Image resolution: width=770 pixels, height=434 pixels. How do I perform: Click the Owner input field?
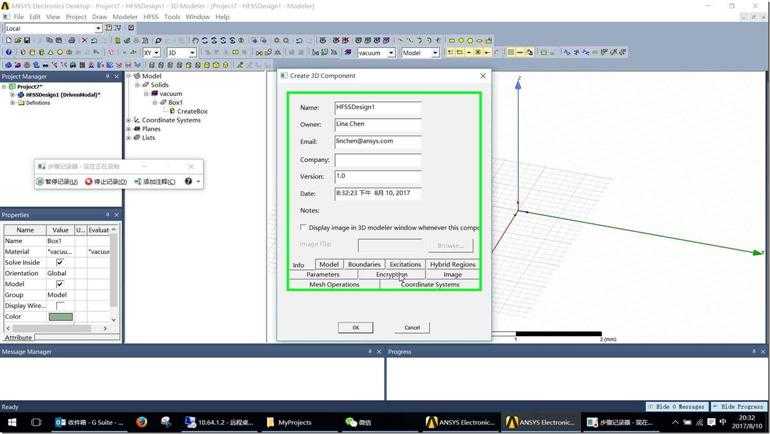[x=378, y=124]
